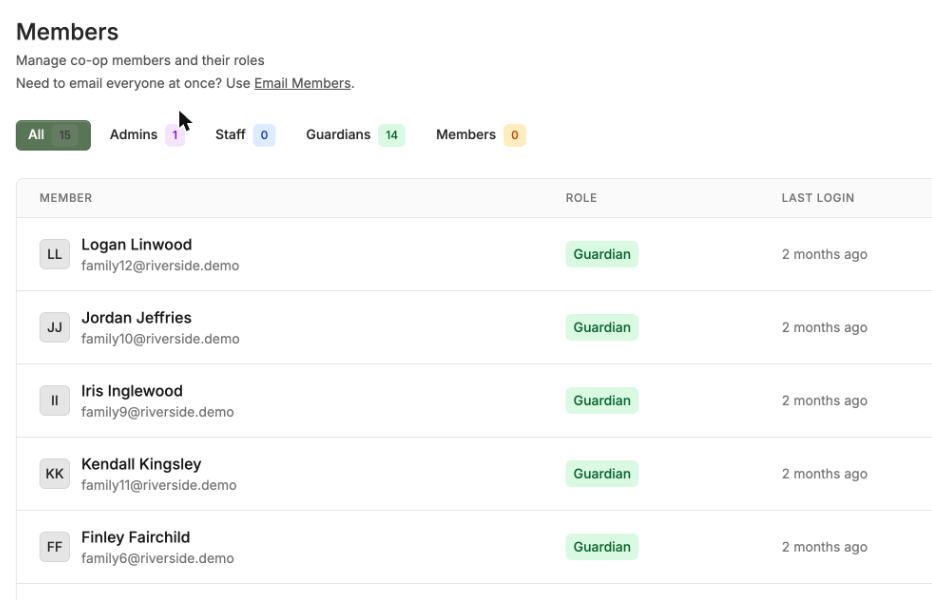
Task: Click the FF avatar for Finley Fairchild
Action: (x=55, y=547)
